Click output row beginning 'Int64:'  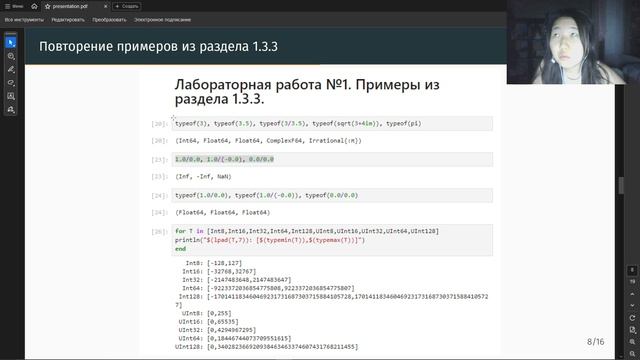pos(268,288)
